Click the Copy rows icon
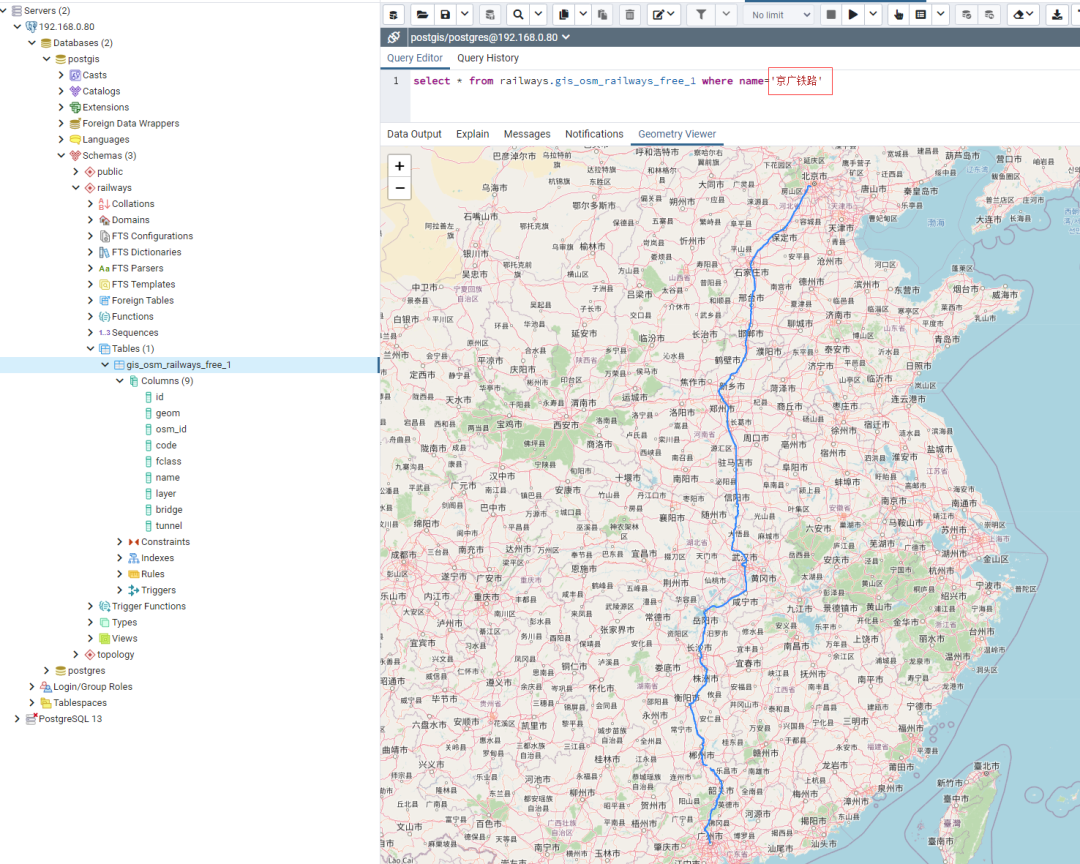 tap(563, 14)
